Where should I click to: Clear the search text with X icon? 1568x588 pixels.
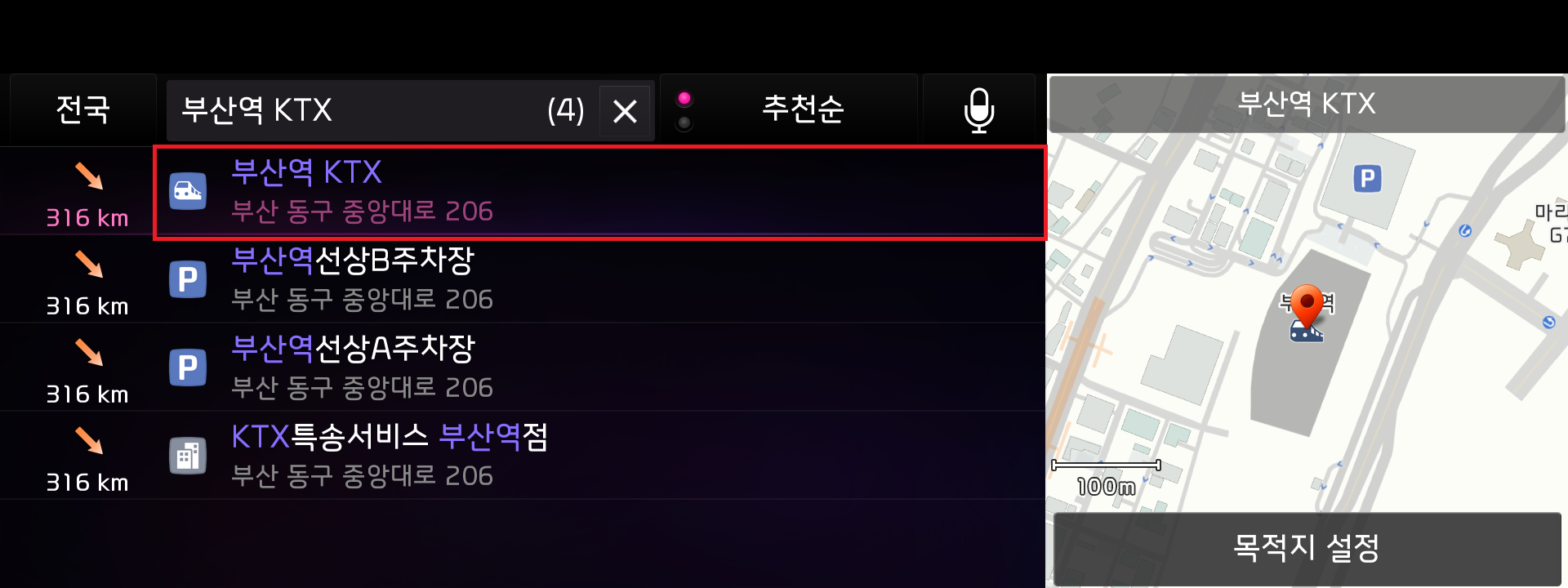pos(625,111)
